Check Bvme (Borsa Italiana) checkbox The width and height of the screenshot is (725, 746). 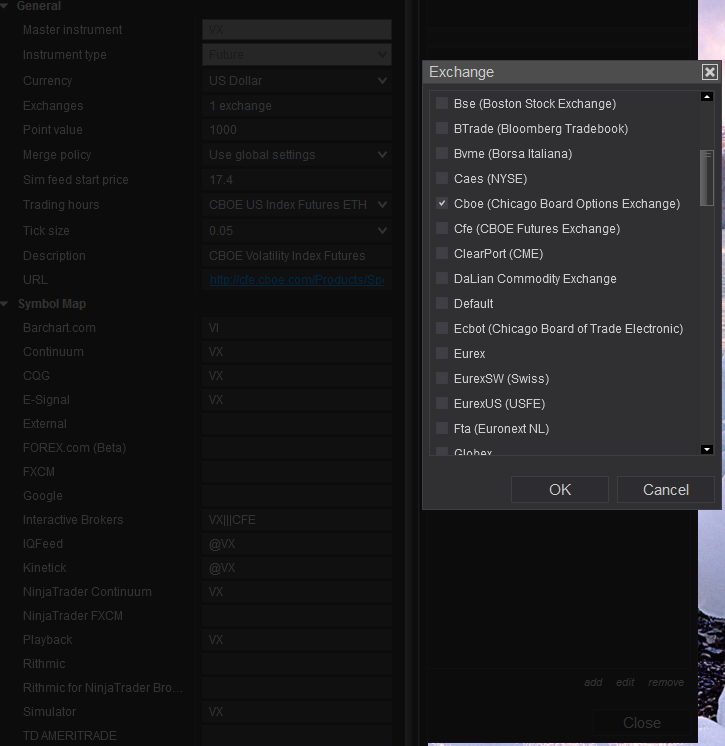tap(442, 153)
